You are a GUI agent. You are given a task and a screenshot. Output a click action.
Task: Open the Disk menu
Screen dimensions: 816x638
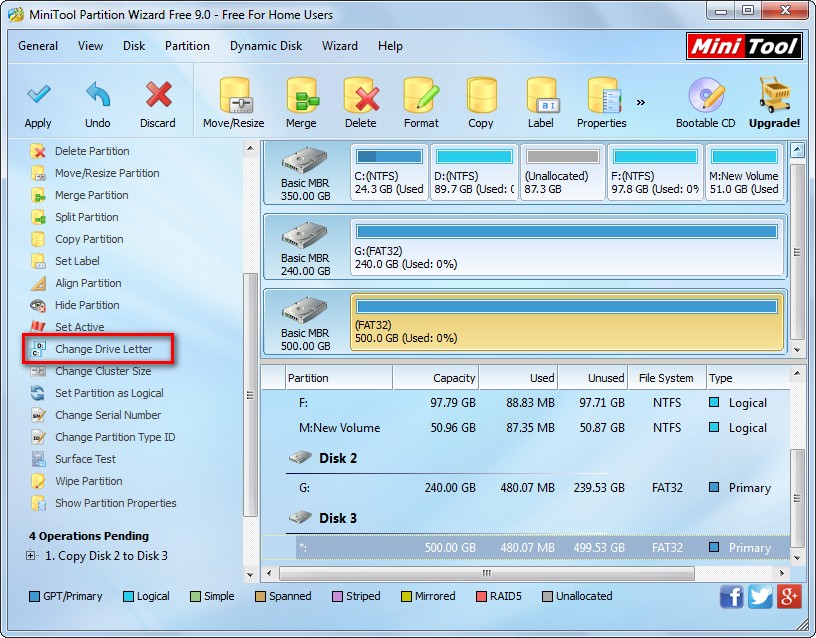134,46
